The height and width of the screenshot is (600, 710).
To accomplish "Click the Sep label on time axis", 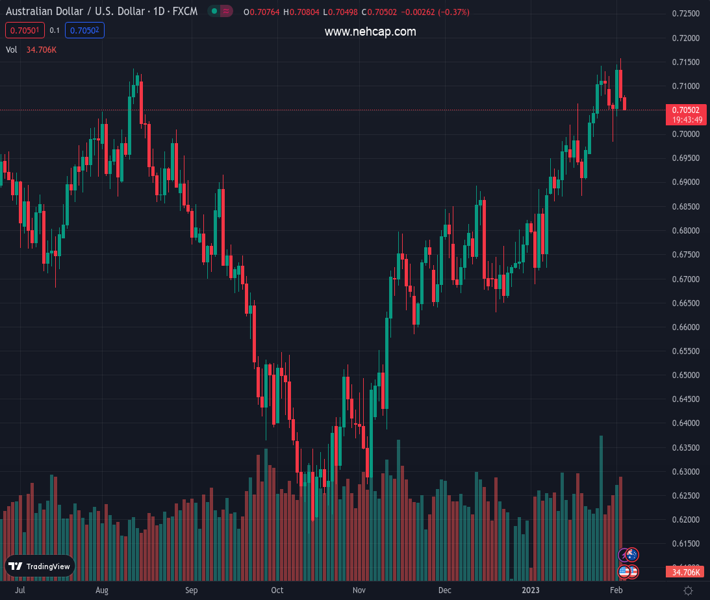I will pos(192,590).
